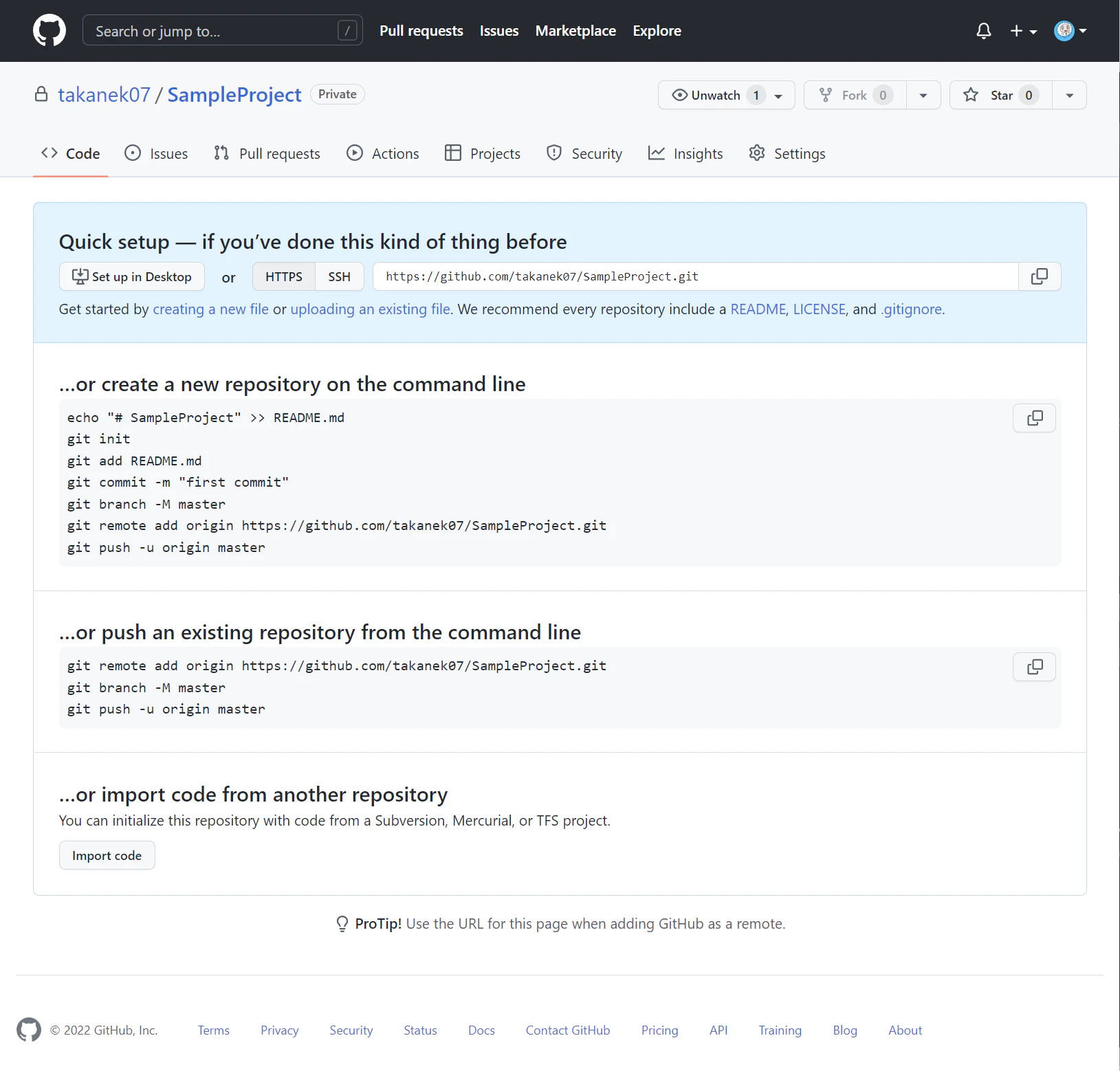
Task: Focus the Search or jump to field
Action: [x=223, y=31]
